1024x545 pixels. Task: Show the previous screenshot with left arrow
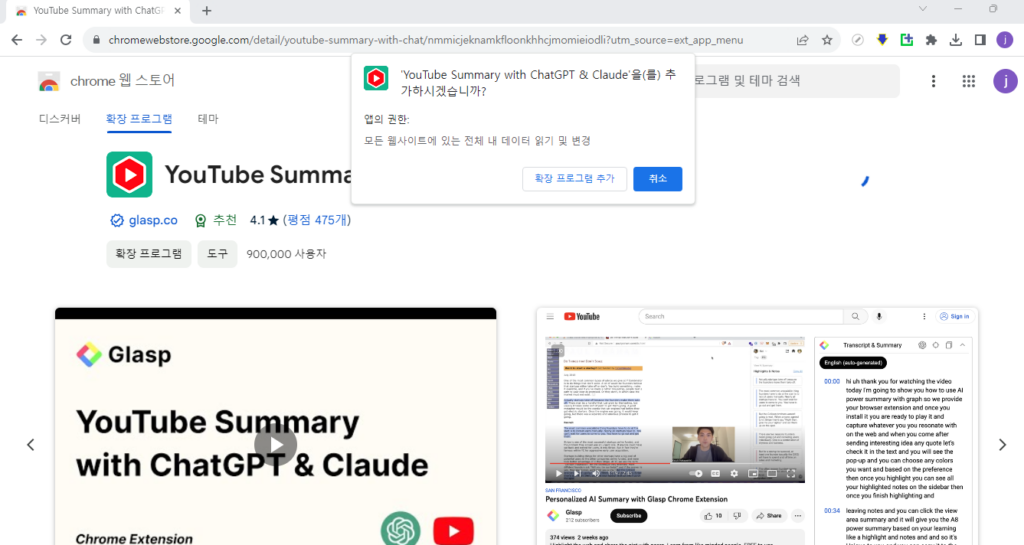(x=31, y=445)
